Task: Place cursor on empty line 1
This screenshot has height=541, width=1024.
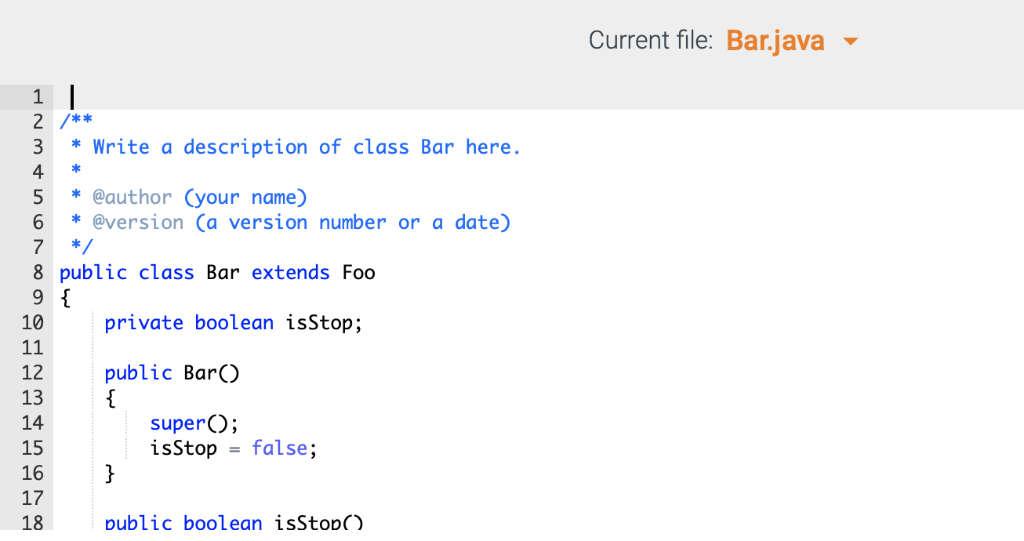Action: tap(538, 97)
